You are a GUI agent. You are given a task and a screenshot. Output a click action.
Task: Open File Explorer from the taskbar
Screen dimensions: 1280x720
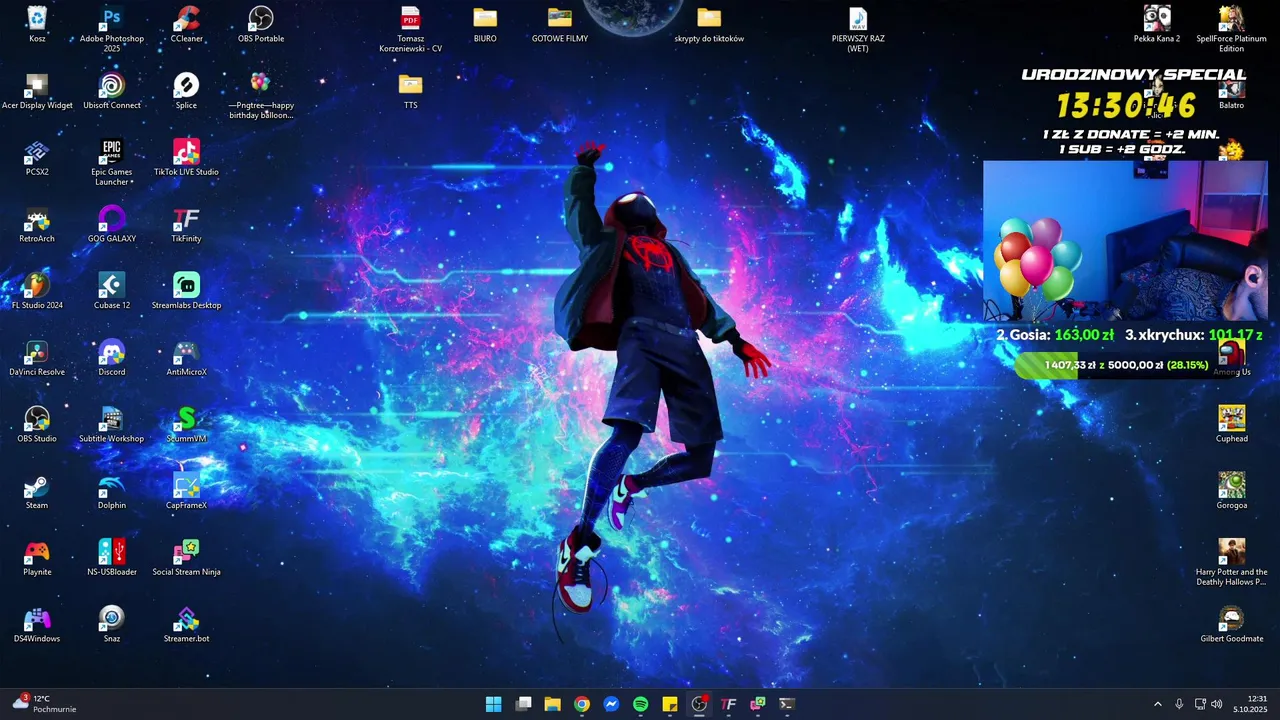(x=552, y=704)
